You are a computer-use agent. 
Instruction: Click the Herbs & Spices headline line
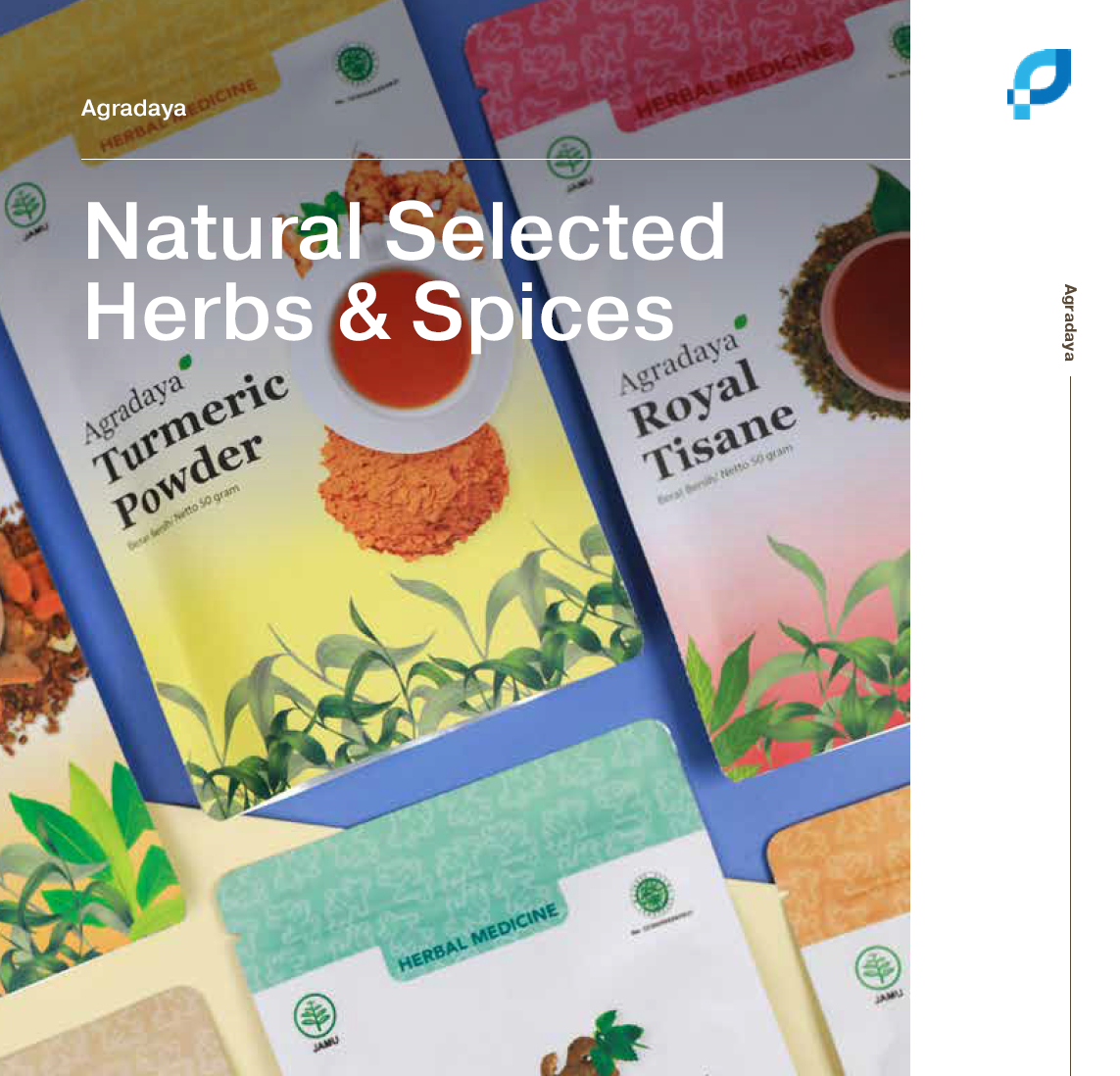pos(378,313)
